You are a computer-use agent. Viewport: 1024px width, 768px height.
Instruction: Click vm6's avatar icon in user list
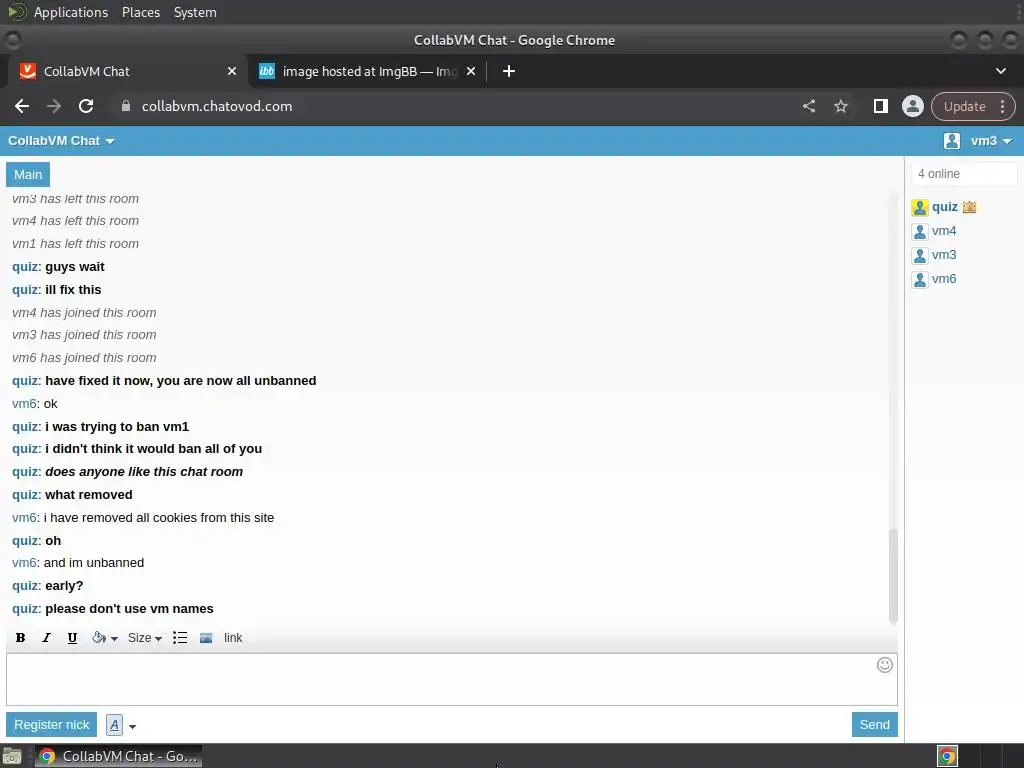tap(920, 280)
